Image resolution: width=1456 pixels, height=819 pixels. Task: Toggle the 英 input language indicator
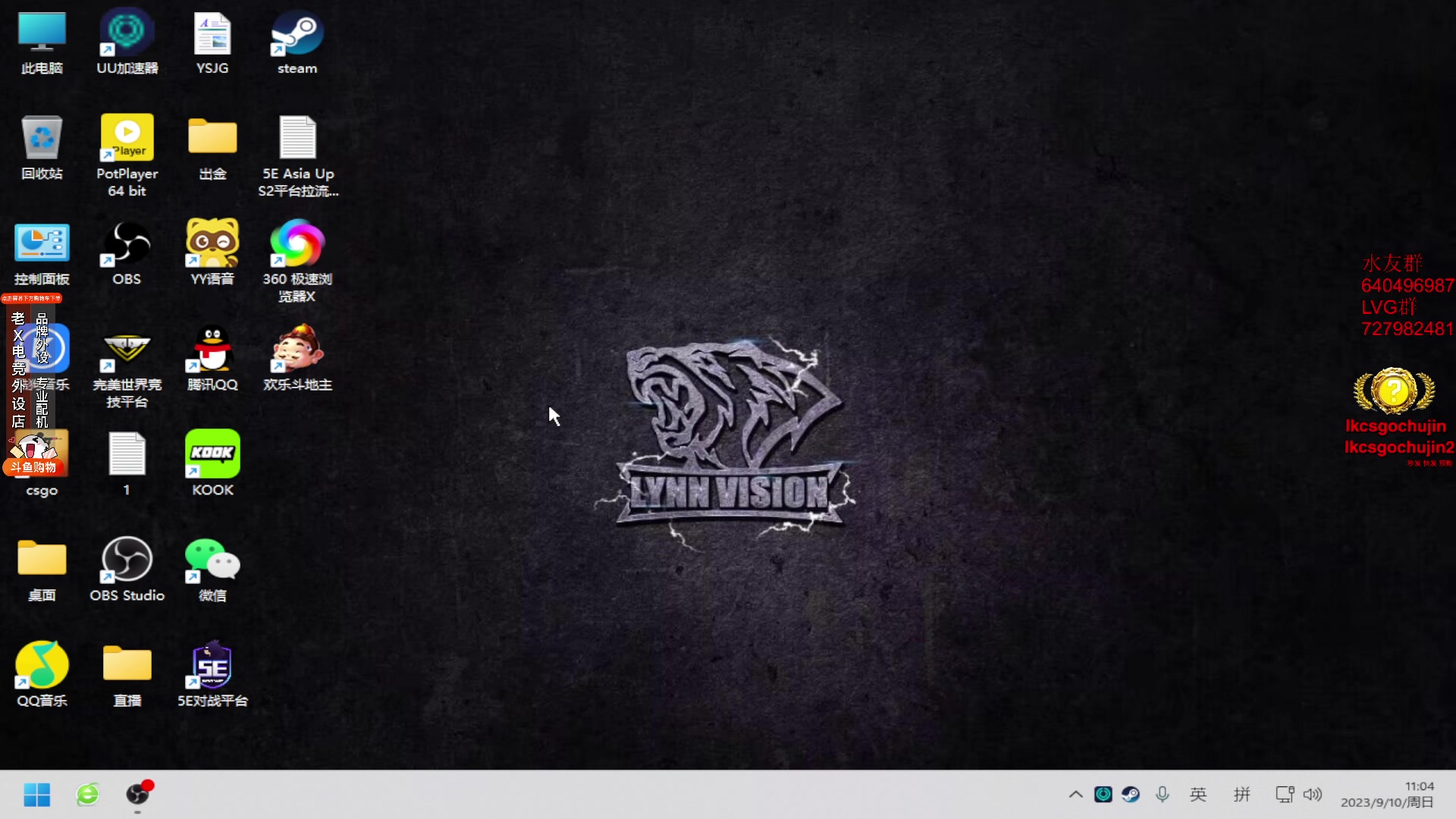1198,795
